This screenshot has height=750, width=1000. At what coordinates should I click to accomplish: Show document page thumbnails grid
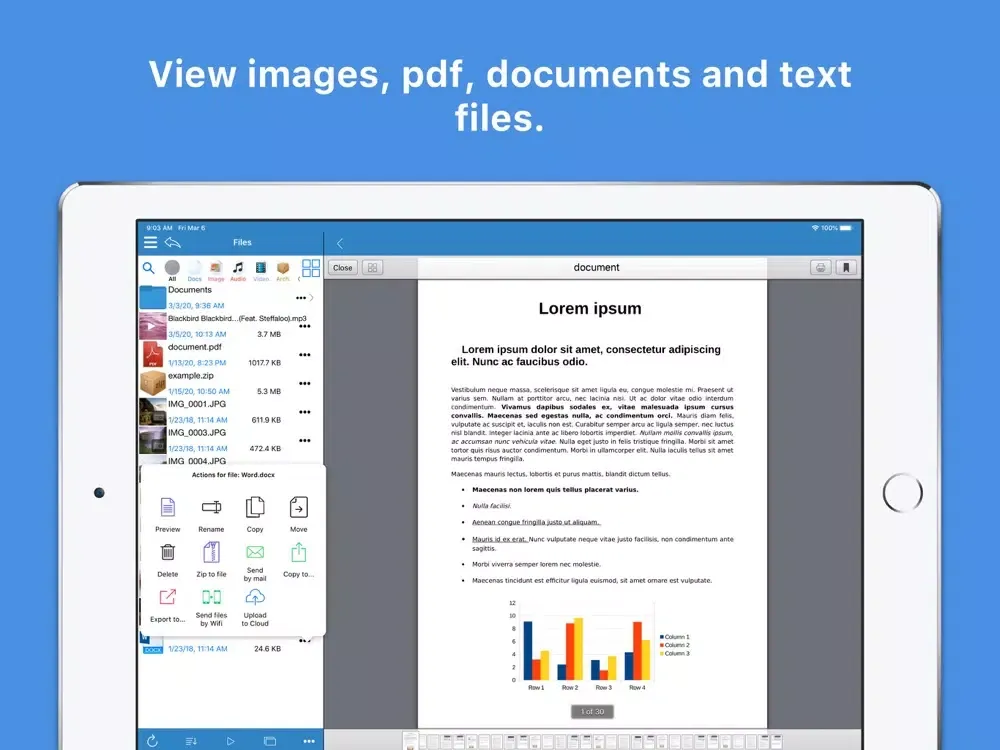372,268
